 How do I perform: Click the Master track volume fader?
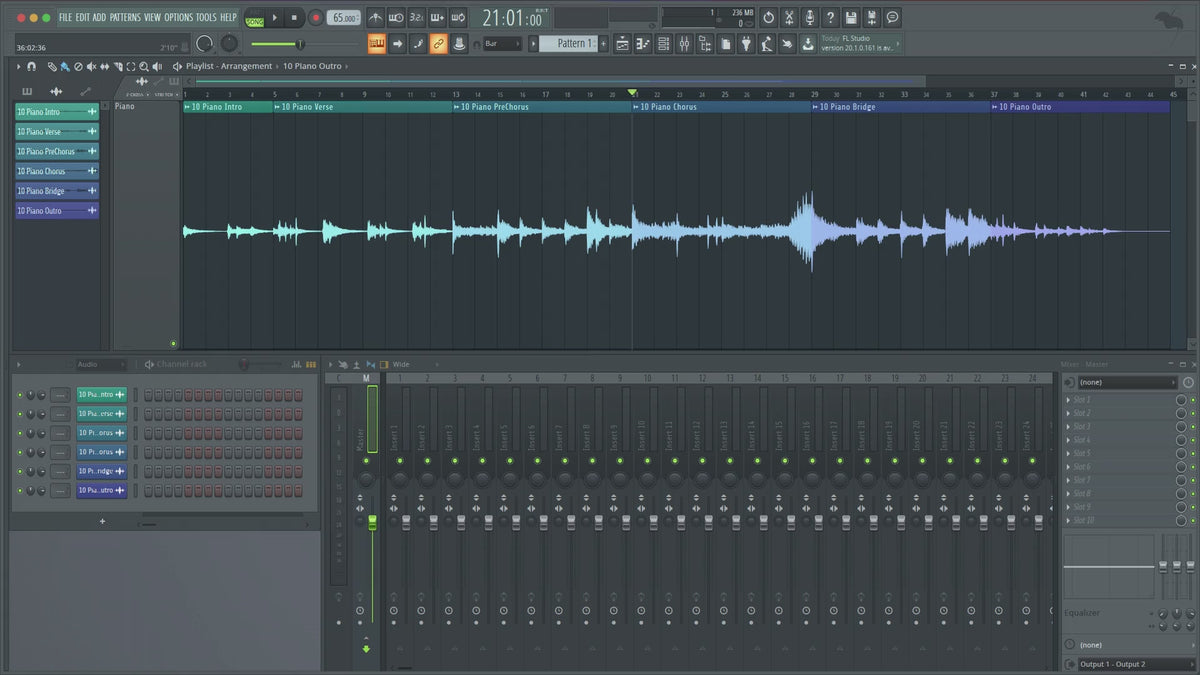372,521
